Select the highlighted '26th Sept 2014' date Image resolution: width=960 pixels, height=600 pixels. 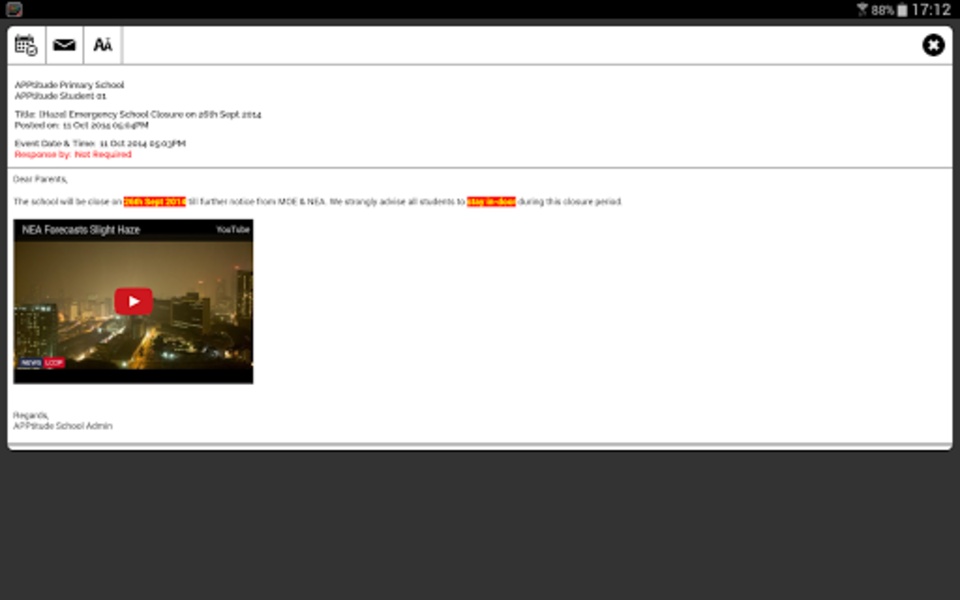click(x=154, y=201)
